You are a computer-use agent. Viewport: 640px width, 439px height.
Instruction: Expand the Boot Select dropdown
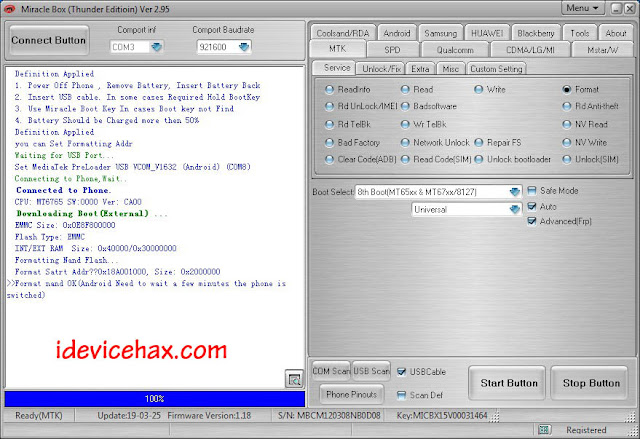pyautogui.click(x=515, y=192)
